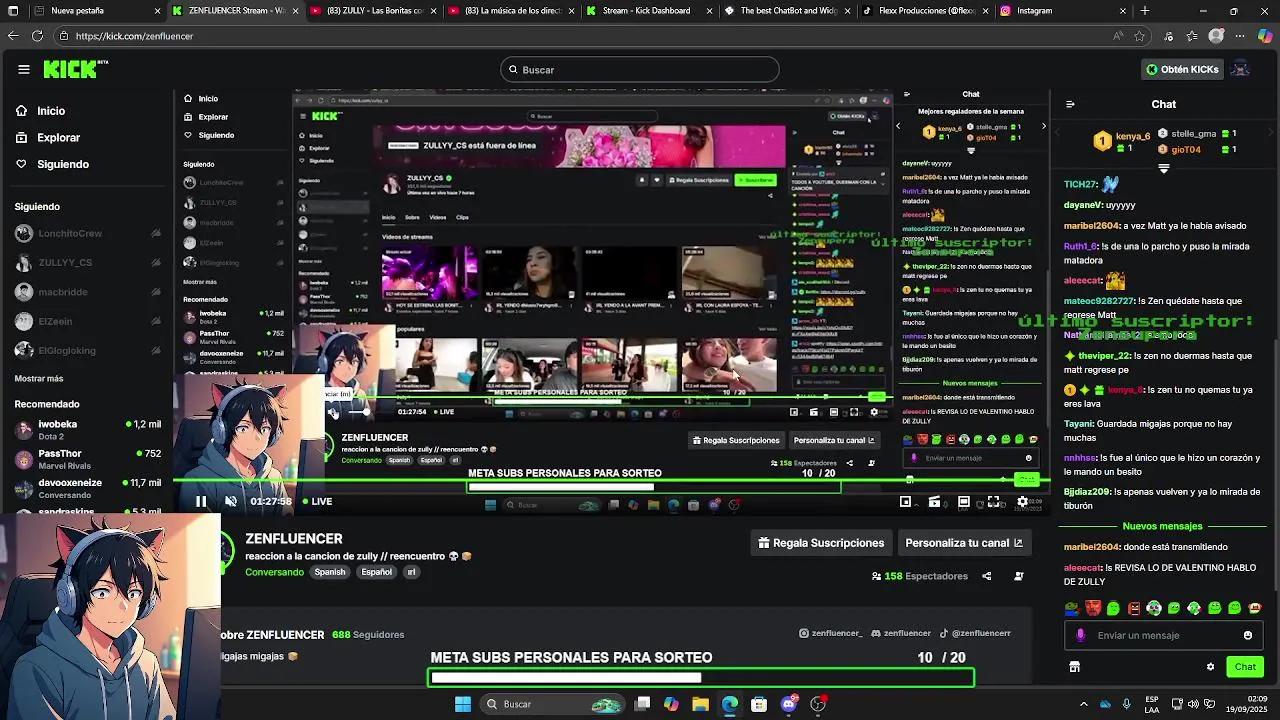This screenshot has width=1280, height=720.
Task: Open the Kick hamburger menu
Action: pos(24,69)
